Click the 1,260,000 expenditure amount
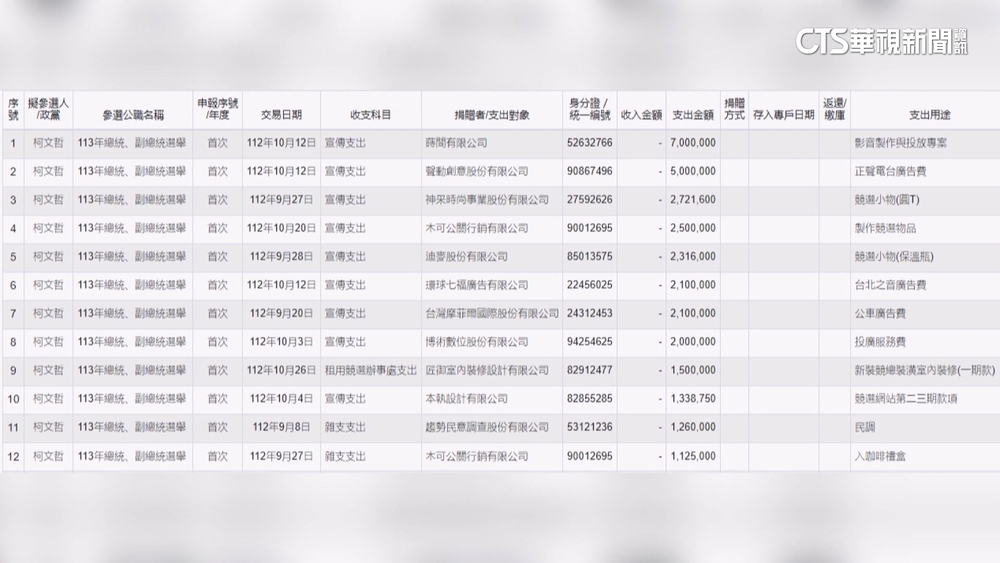 pos(693,427)
